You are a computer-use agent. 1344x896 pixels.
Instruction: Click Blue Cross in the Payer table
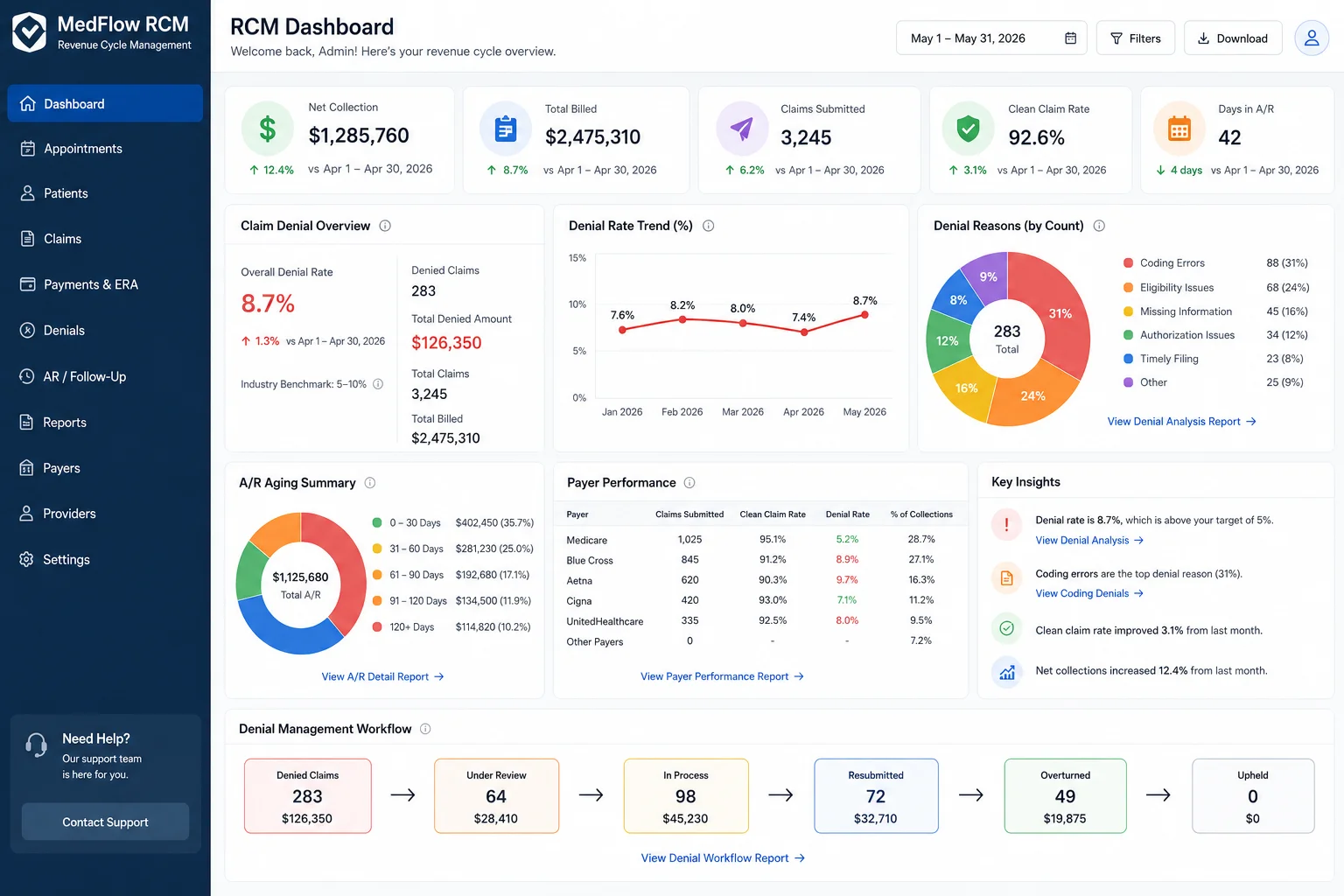[x=590, y=561]
